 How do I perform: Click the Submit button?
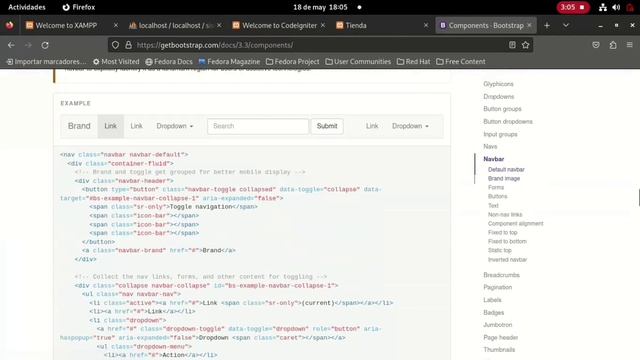327,126
